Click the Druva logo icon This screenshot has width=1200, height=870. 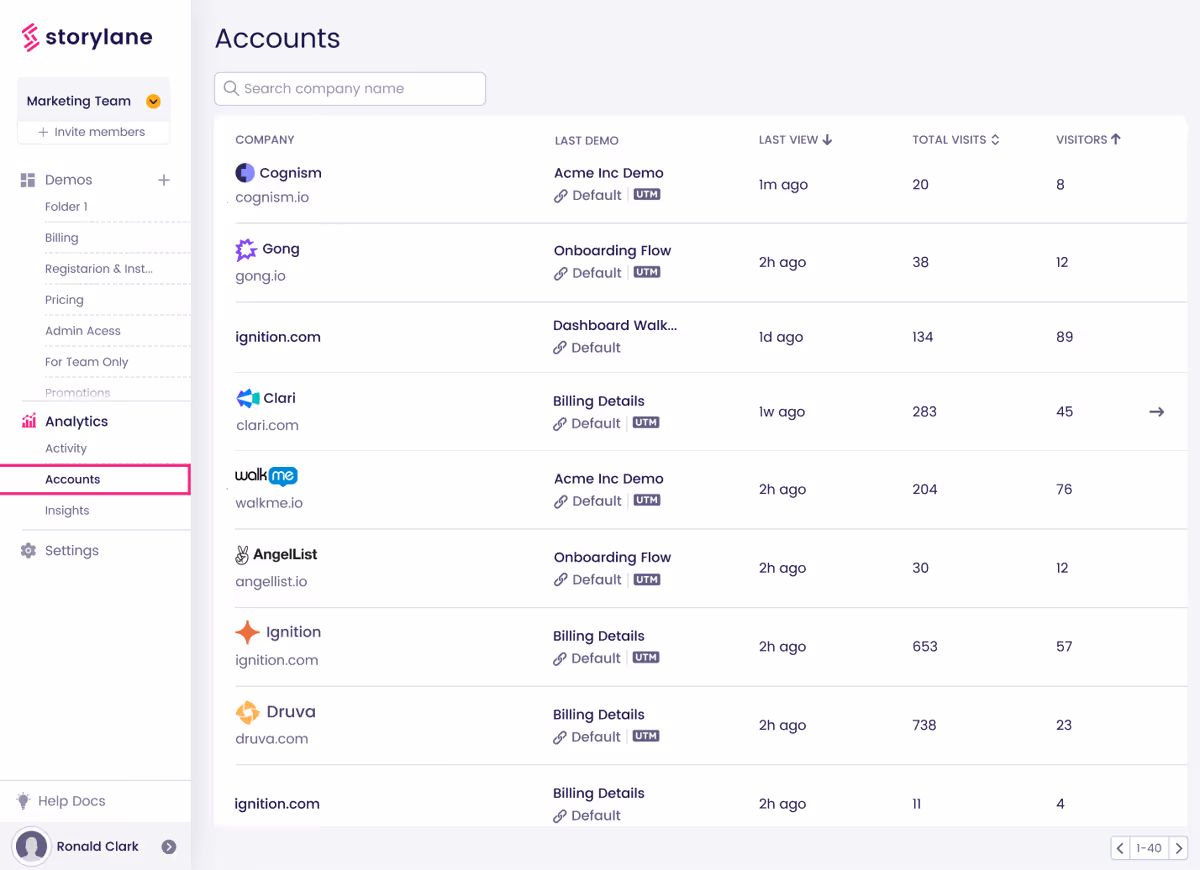pyautogui.click(x=247, y=712)
